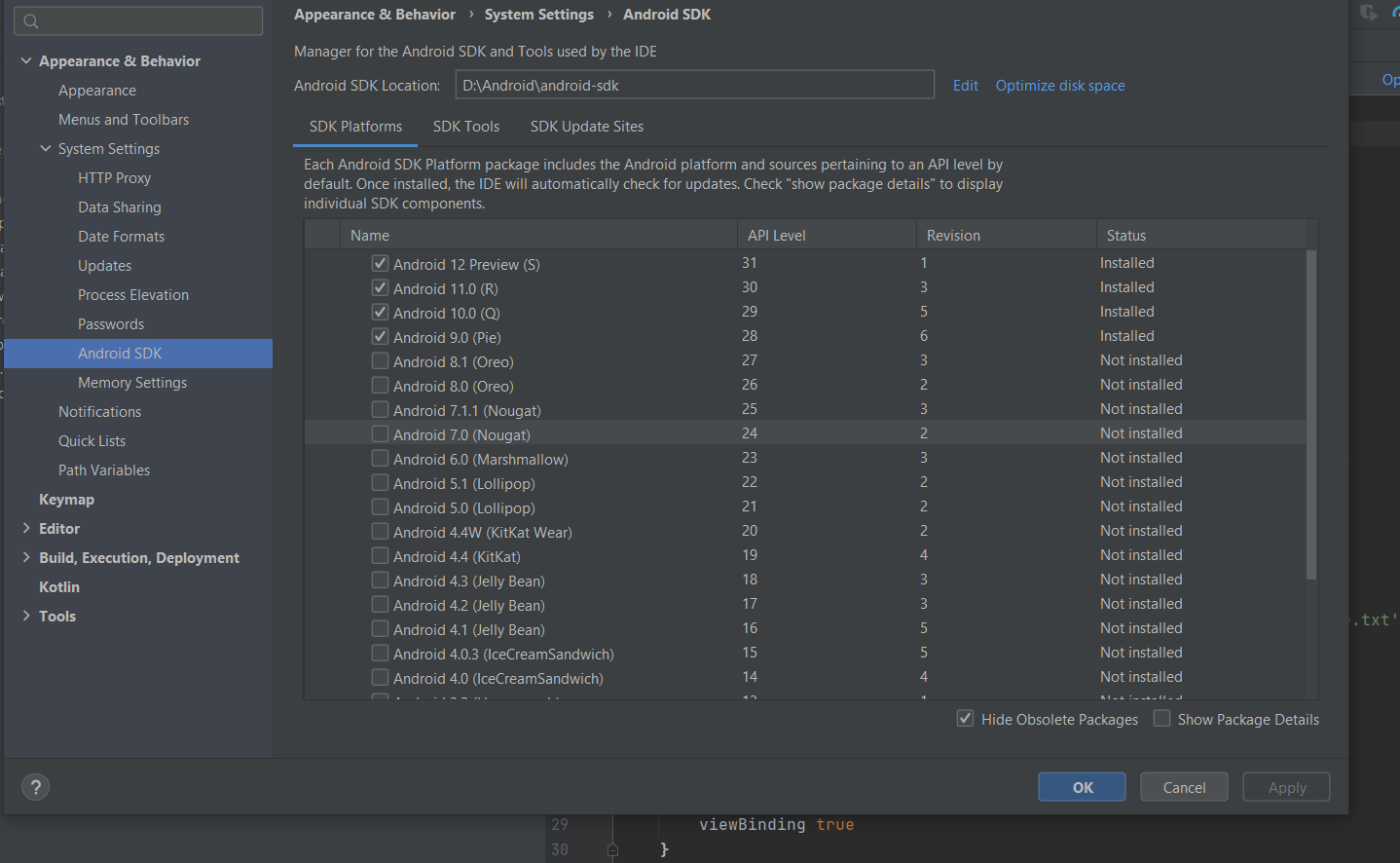Viewport: 1400px width, 863px height.
Task: Click the Edit link for SDK location
Action: tap(966, 86)
